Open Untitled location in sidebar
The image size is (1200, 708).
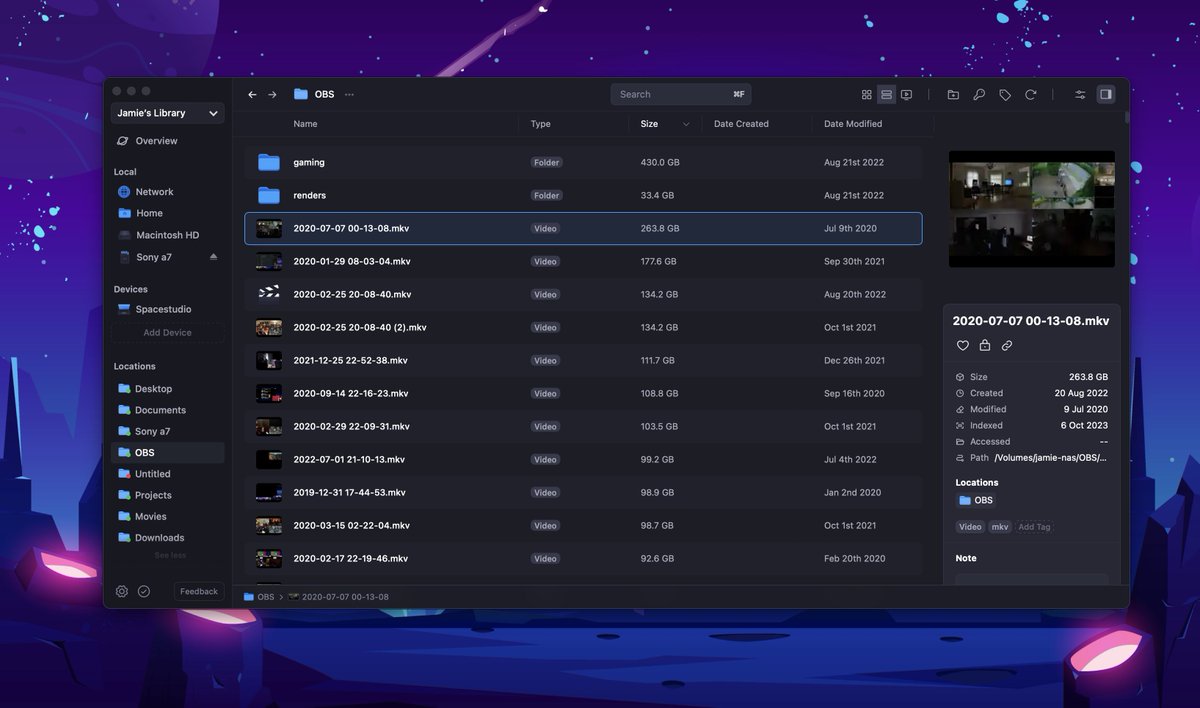(168, 474)
